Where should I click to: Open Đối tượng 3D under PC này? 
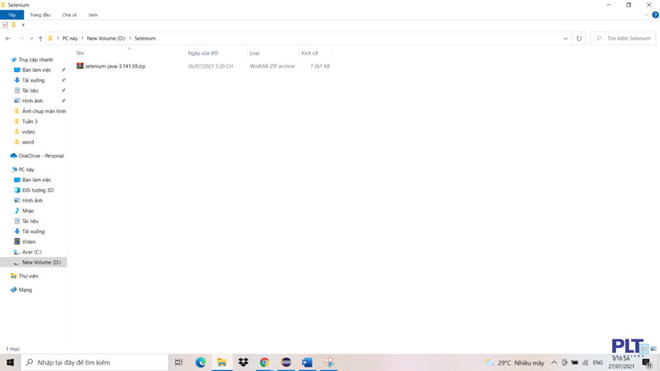click(x=37, y=190)
